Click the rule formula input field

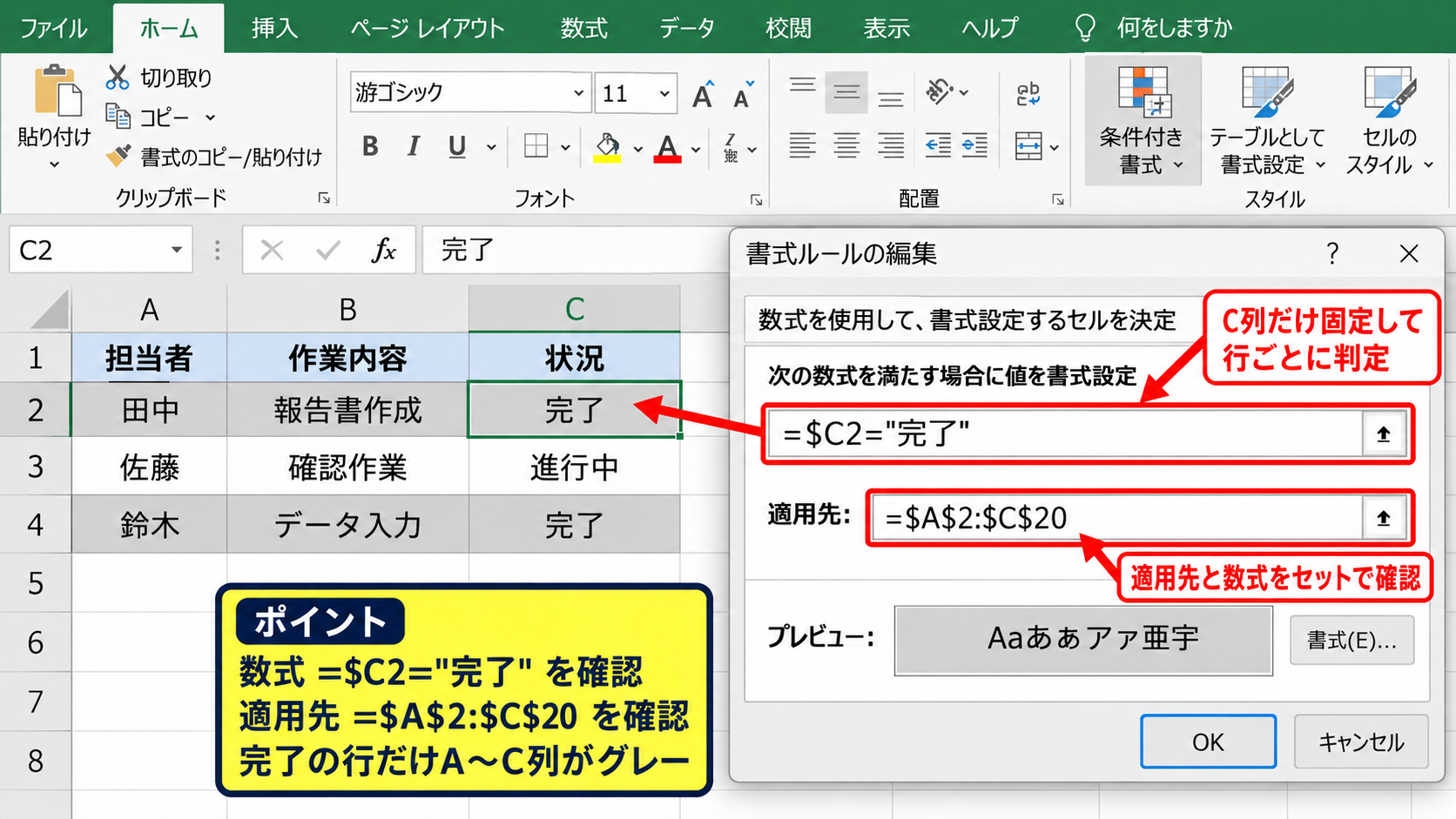(1065, 433)
